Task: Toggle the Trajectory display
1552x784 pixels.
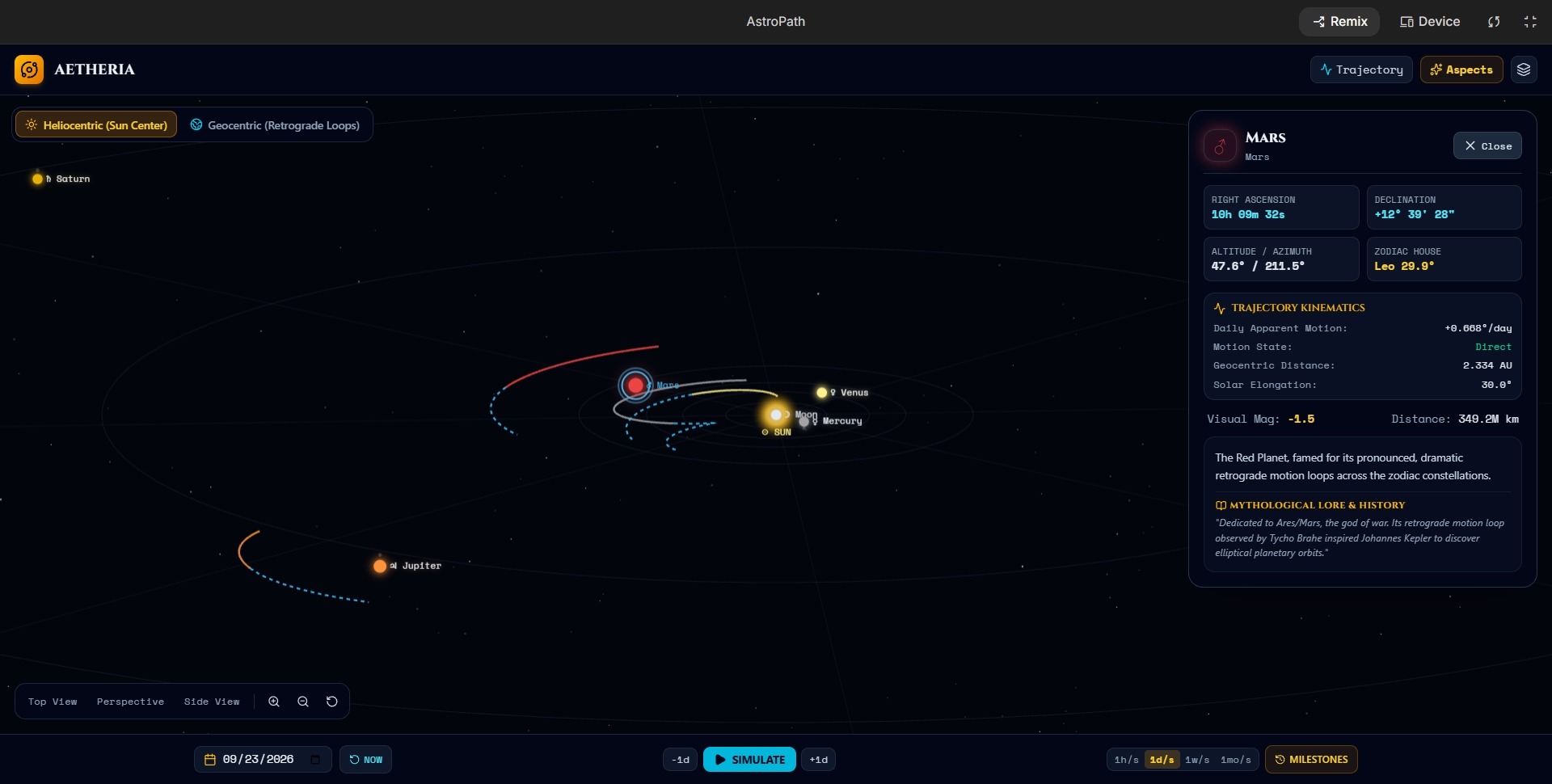Action: 1361,70
